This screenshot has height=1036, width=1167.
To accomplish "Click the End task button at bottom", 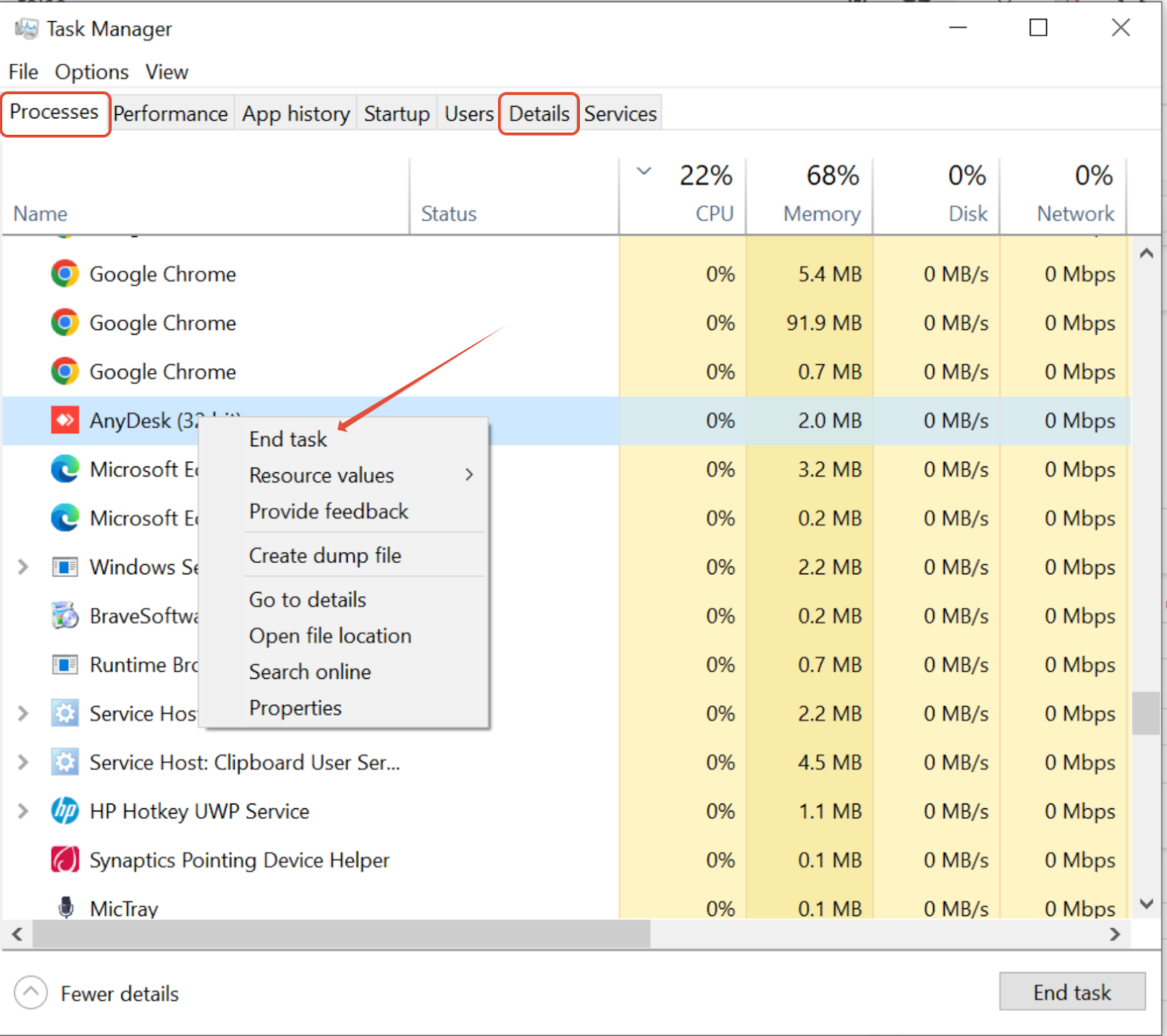I will pos(1072,992).
